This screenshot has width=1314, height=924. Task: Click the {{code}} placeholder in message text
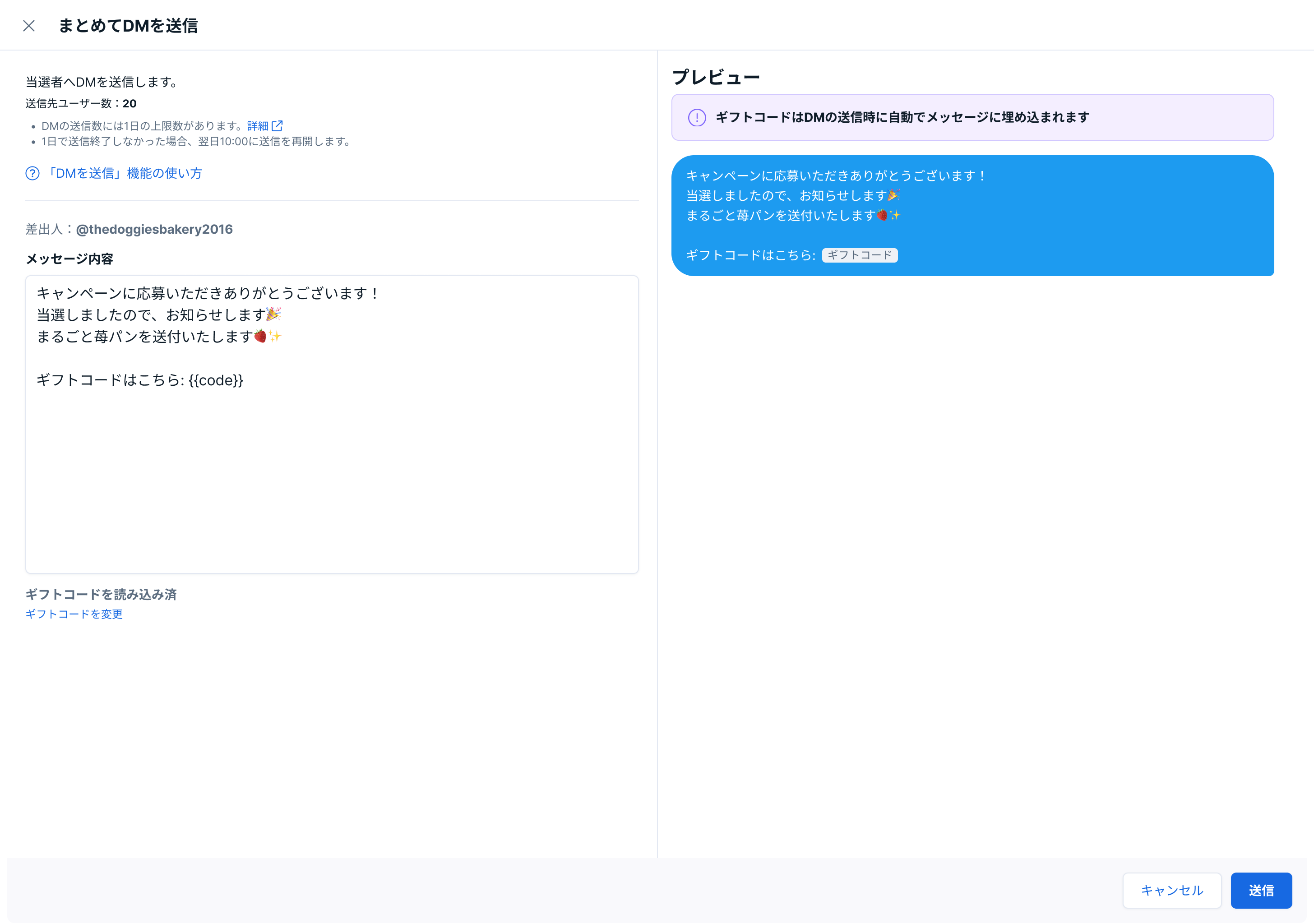pos(216,380)
